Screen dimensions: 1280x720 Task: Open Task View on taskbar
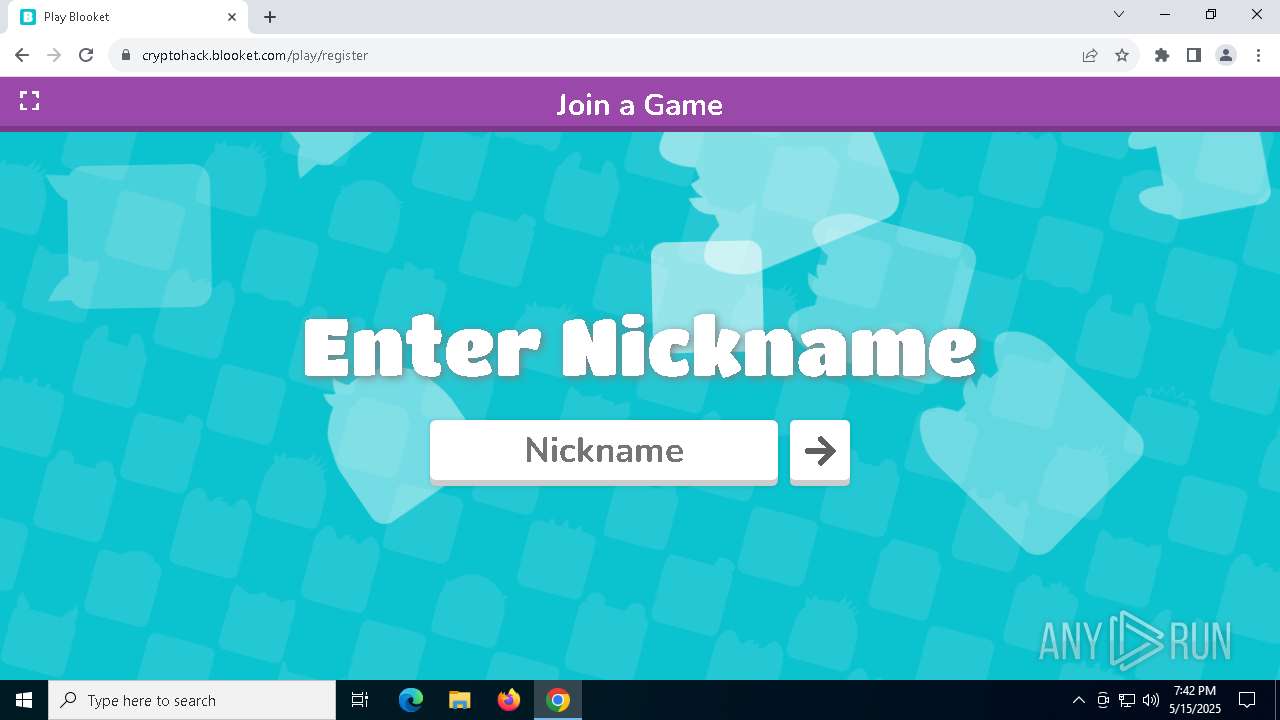(x=360, y=700)
